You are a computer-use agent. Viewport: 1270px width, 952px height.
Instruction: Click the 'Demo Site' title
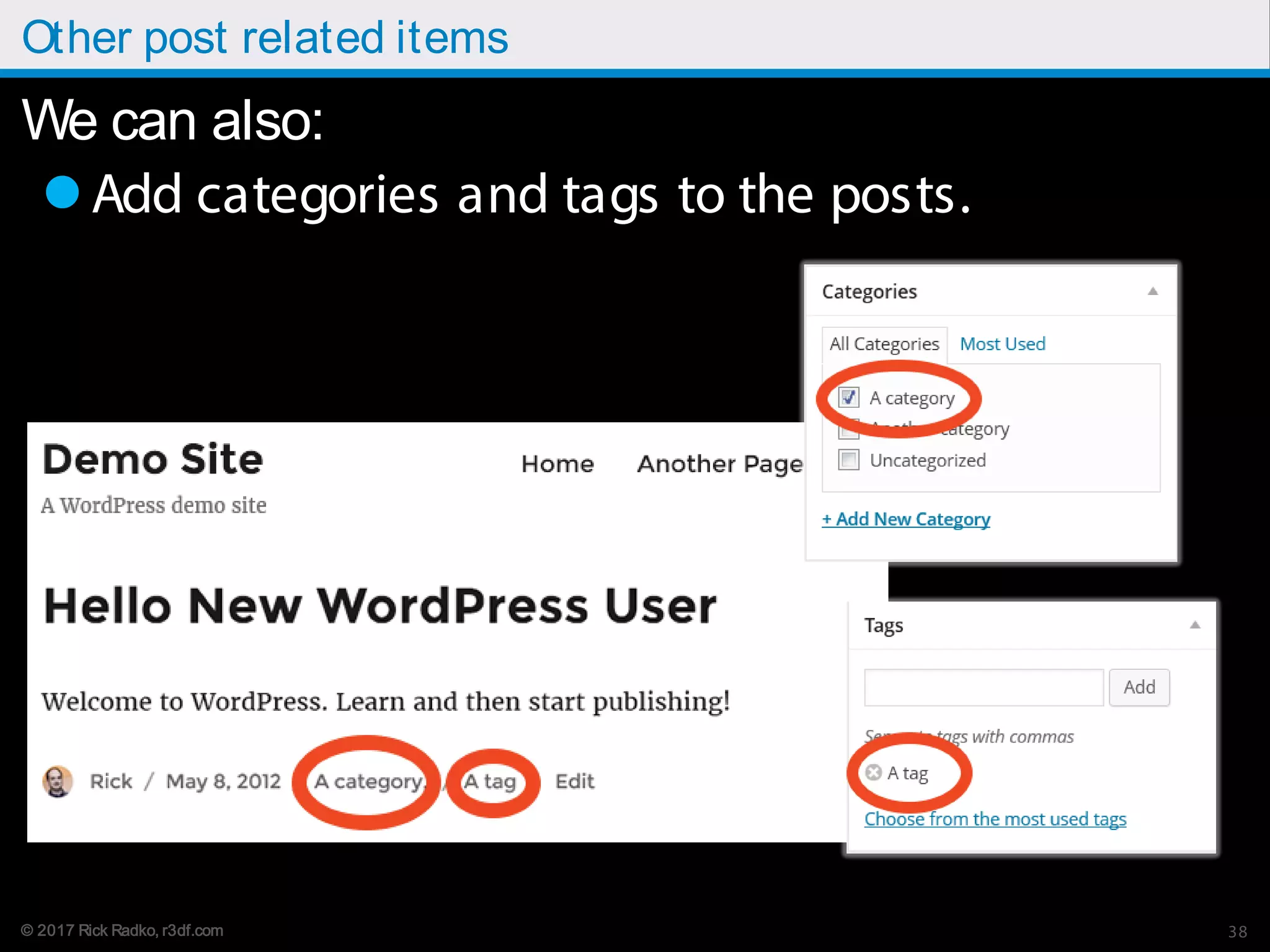[153, 460]
